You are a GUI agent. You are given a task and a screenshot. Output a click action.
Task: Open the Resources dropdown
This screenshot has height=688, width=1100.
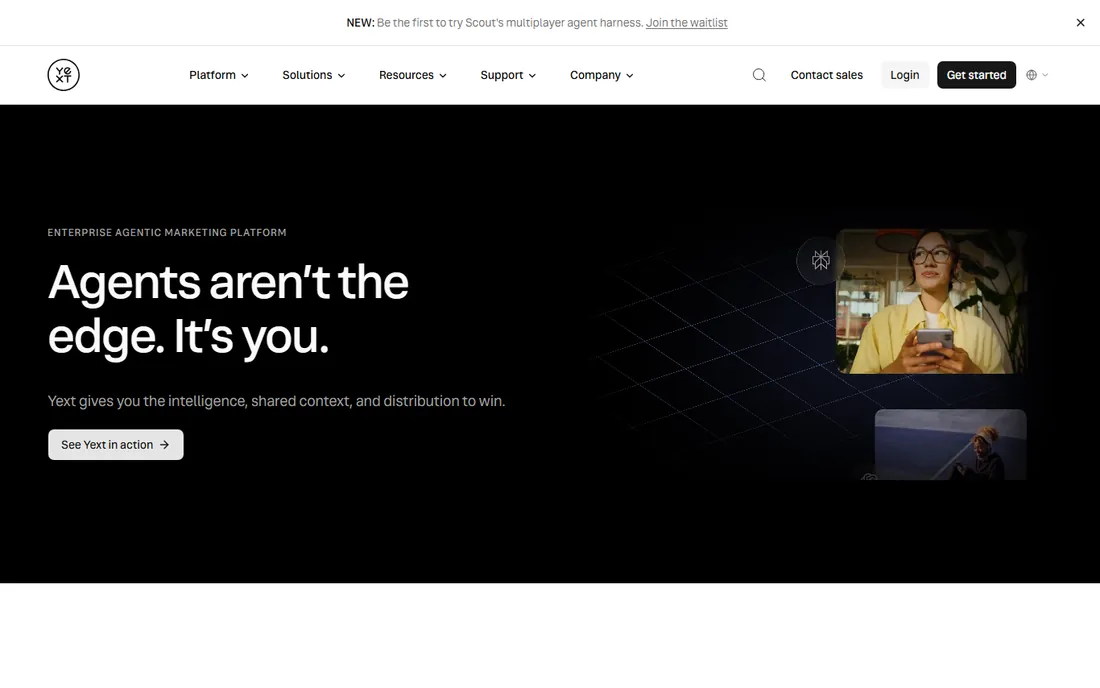tap(412, 75)
